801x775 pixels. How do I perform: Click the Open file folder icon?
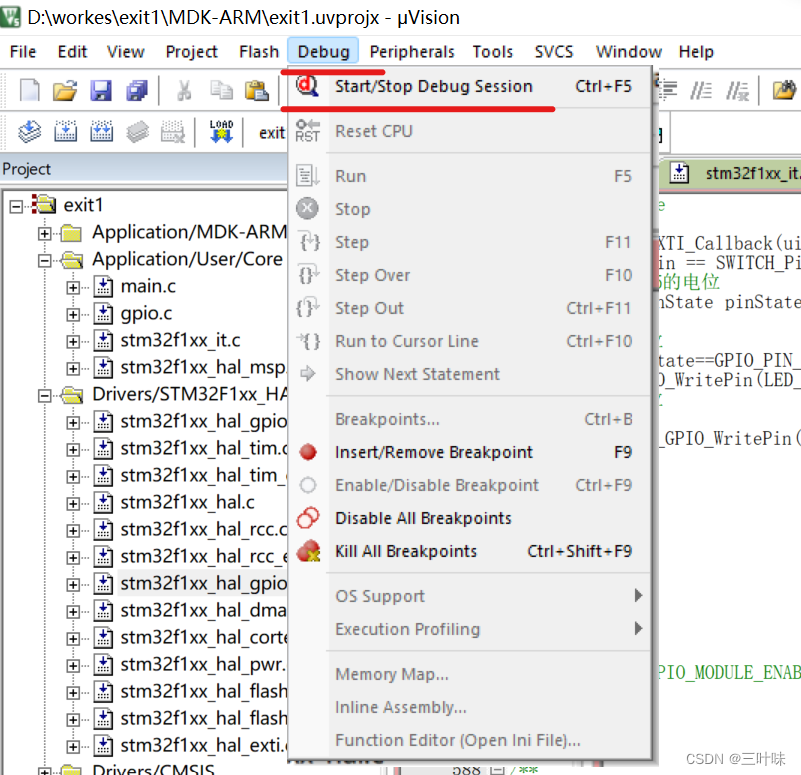click(65, 90)
